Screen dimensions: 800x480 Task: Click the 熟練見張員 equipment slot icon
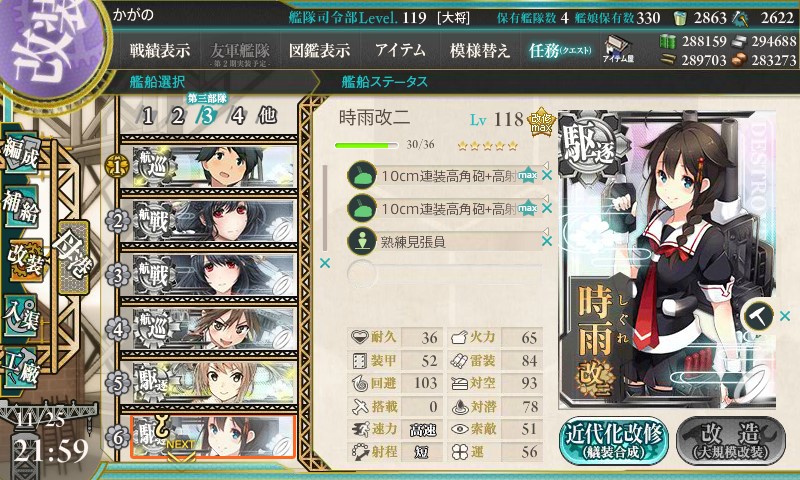[362, 241]
